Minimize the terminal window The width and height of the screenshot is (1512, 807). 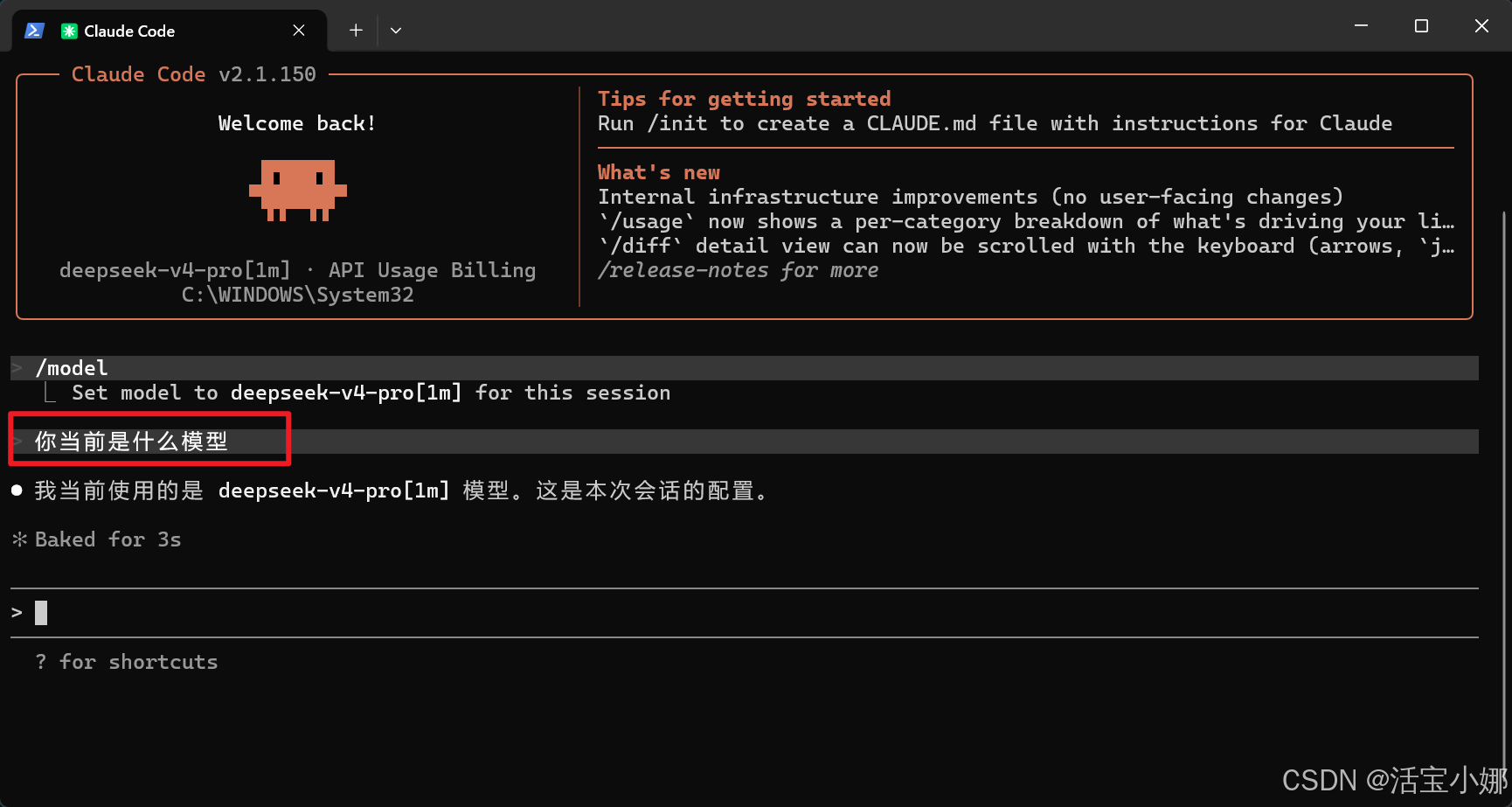1361,26
